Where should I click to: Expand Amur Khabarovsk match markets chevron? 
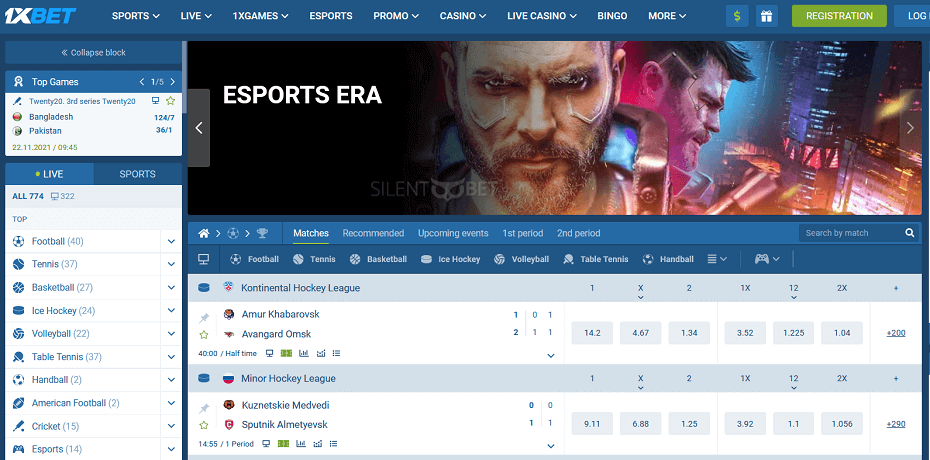pos(551,356)
